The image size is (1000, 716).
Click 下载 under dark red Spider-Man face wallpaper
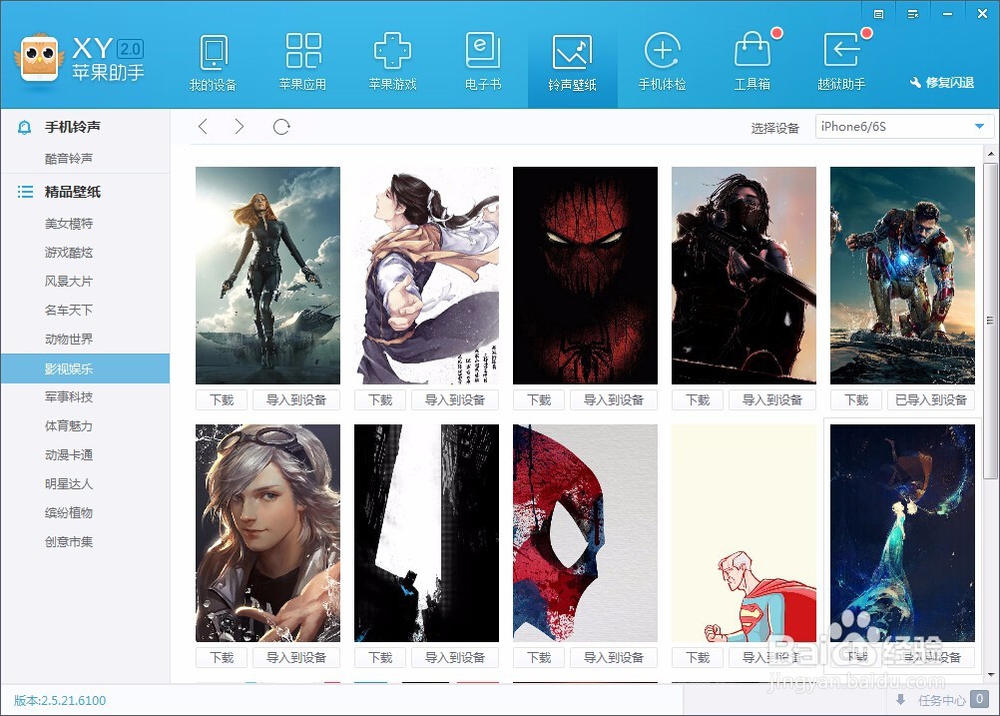pyautogui.click(x=539, y=400)
